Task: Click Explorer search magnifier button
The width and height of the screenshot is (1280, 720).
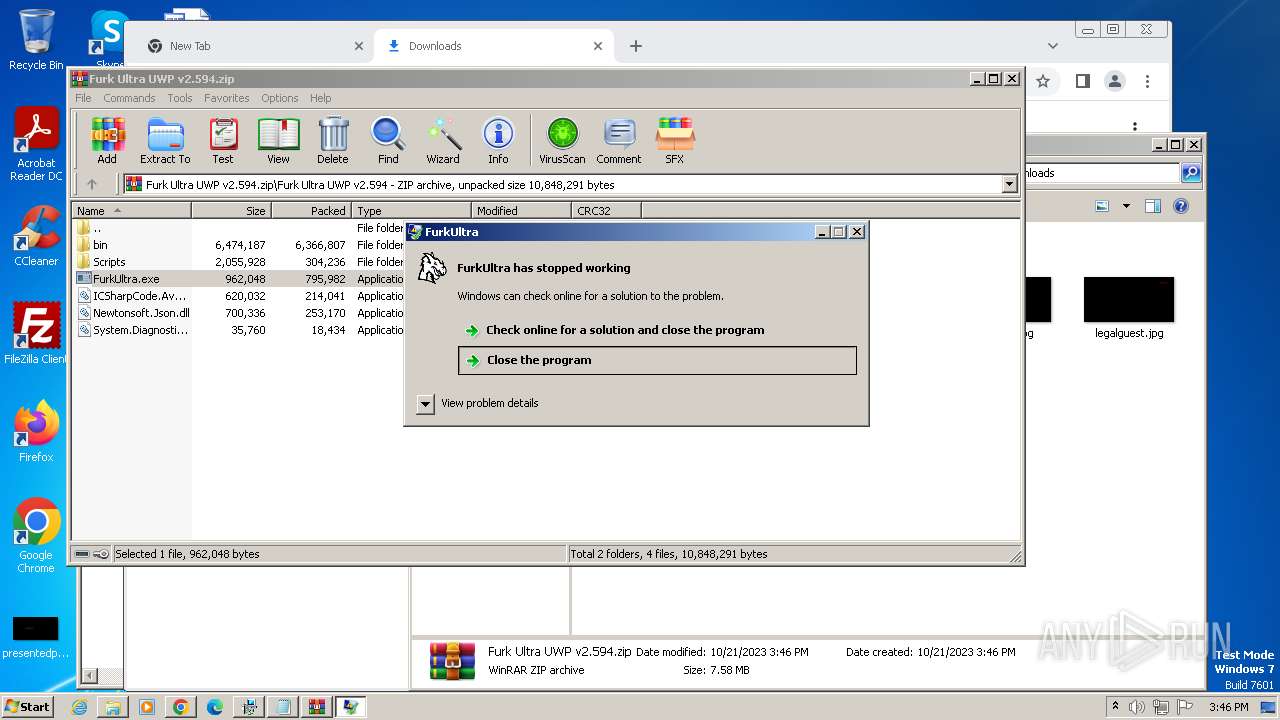Action: click(1191, 173)
